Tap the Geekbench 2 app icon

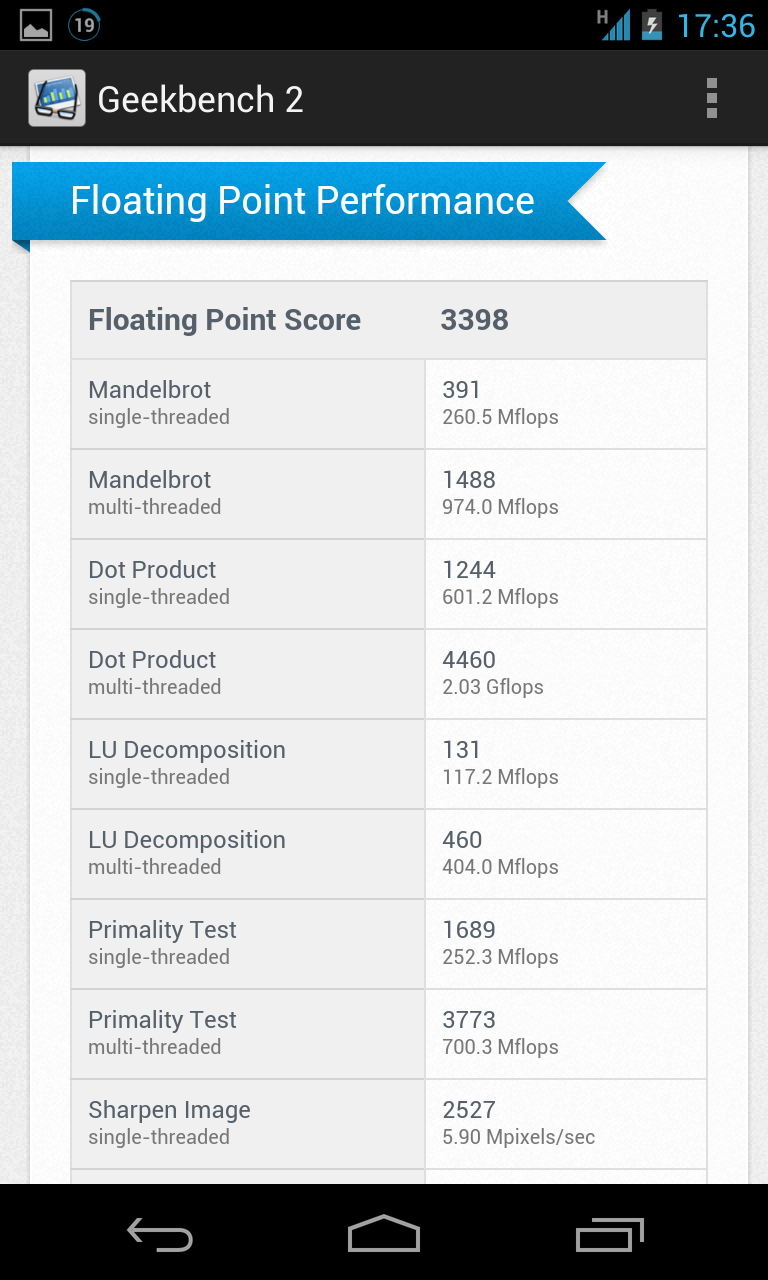pyautogui.click(x=56, y=98)
